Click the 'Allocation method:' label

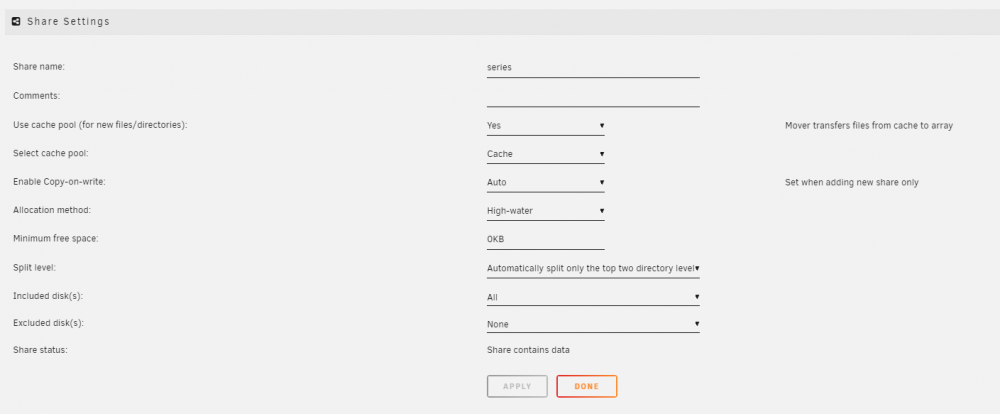point(52,210)
